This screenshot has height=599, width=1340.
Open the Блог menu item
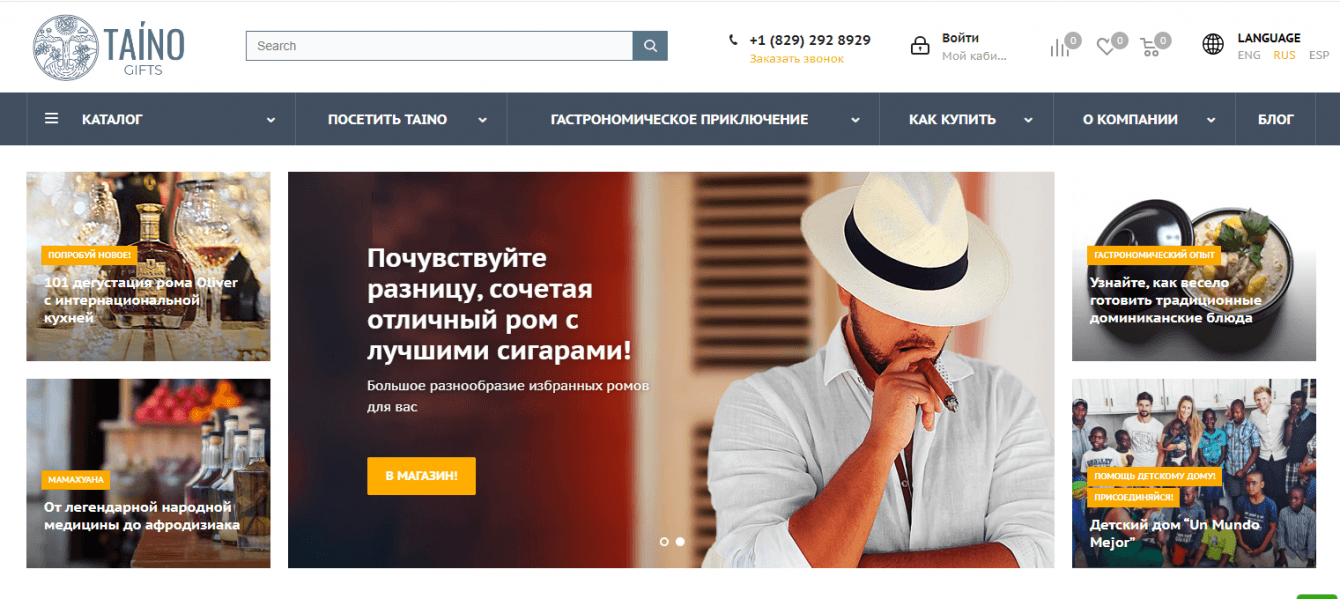point(1276,119)
